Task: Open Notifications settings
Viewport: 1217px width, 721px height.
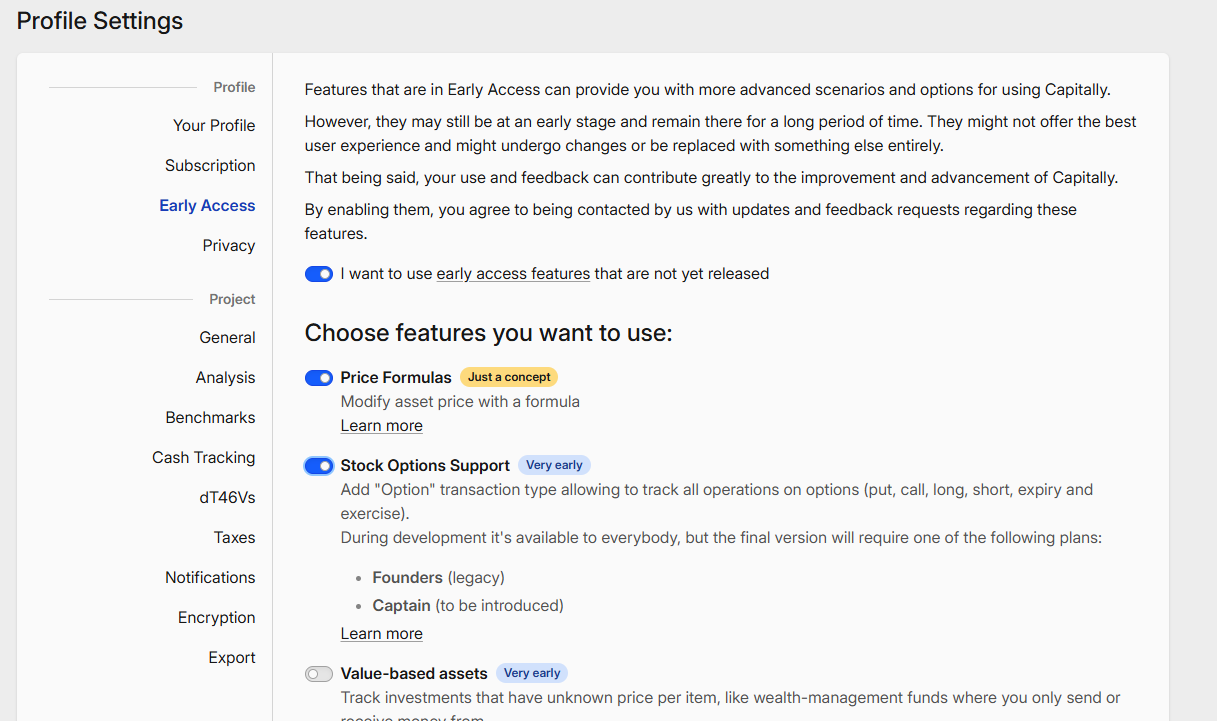Action: 210,577
